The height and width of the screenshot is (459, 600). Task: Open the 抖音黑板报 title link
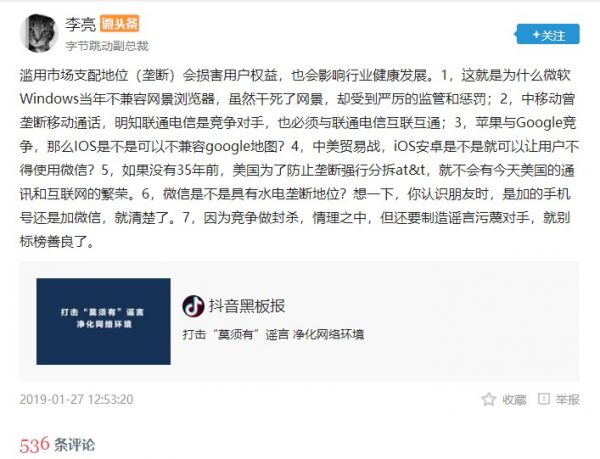point(247,306)
